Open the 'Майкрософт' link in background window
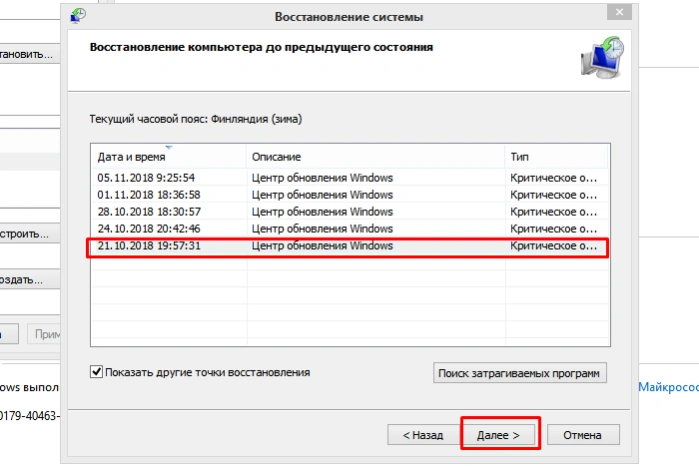 [668, 387]
